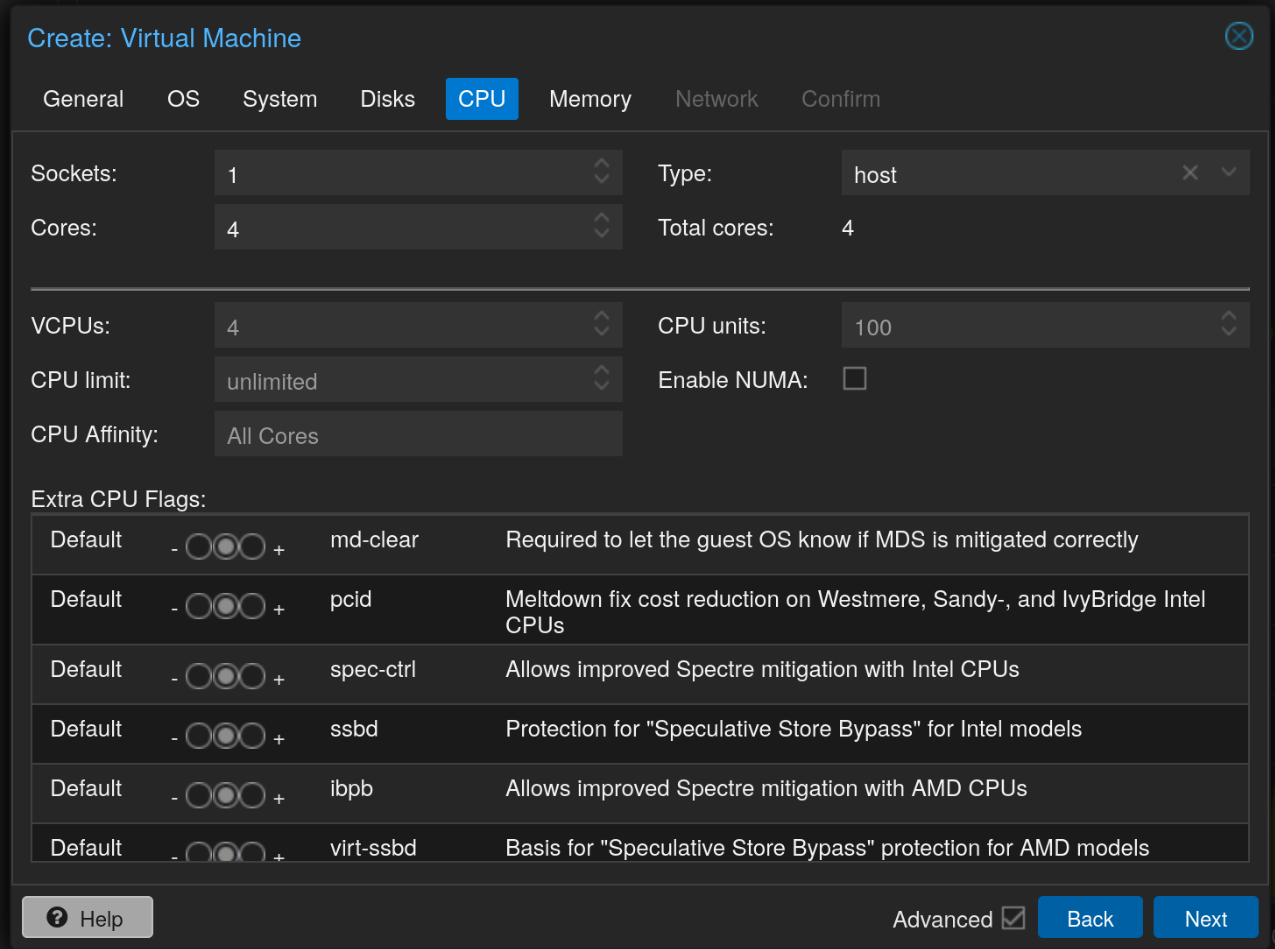Expand the Type combo box chevron
The height and width of the screenshot is (949, 1275).
pos(1229,172)
